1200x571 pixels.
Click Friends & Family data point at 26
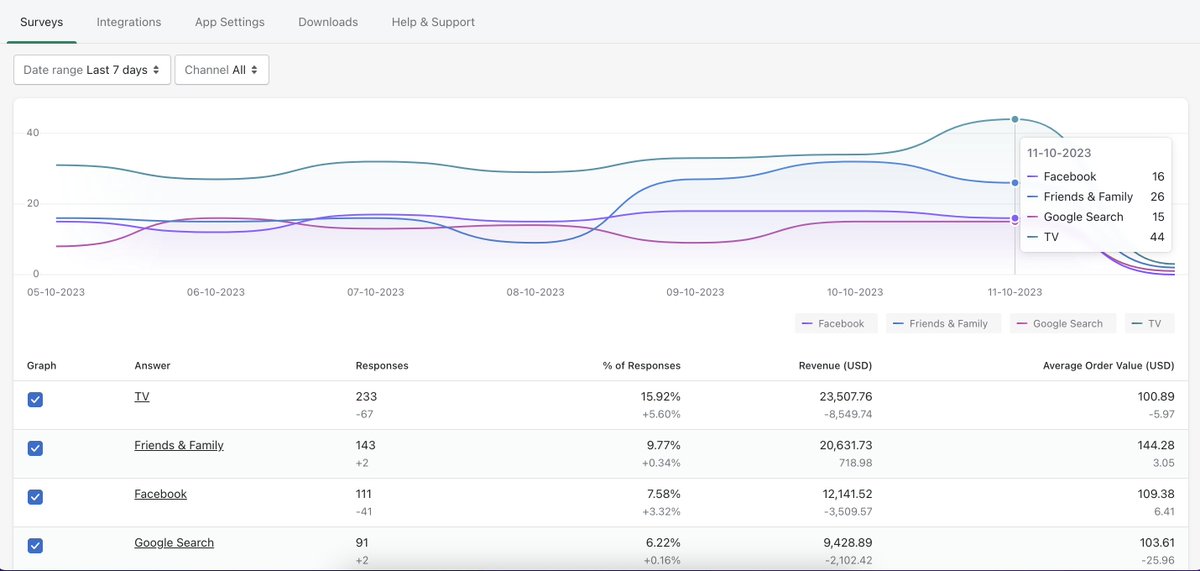point(1015,183)
